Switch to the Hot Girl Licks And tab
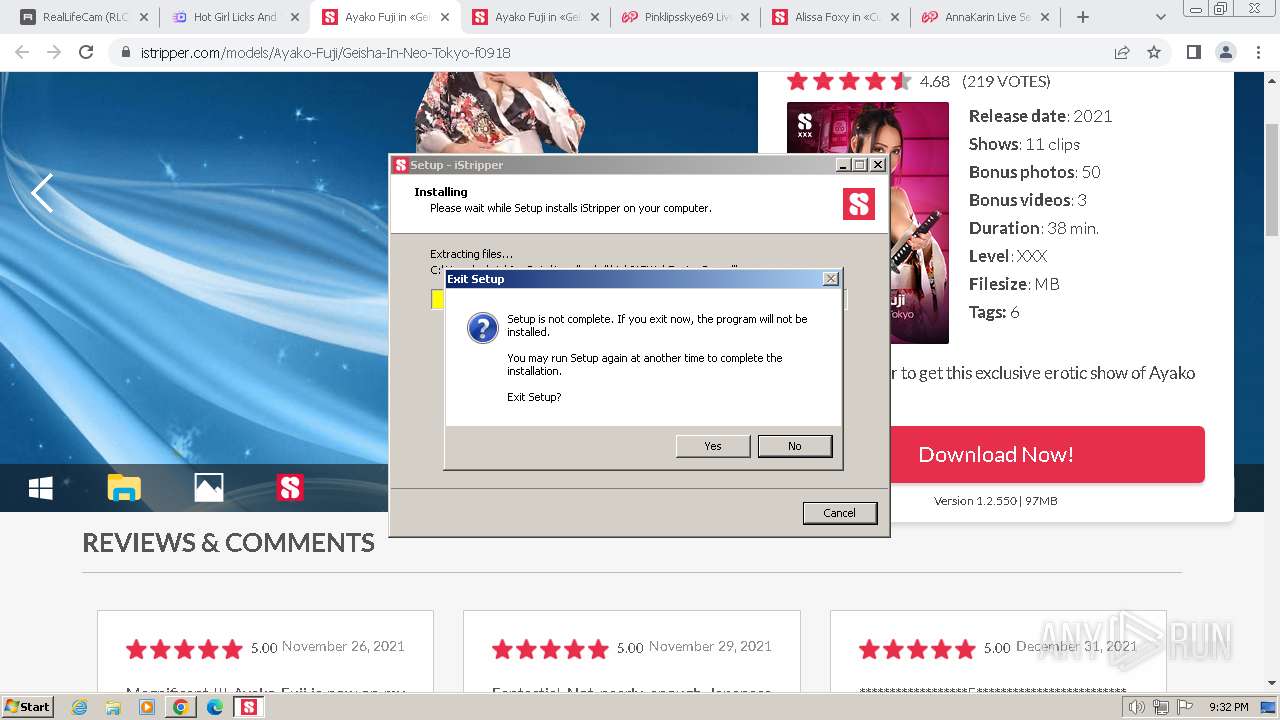 [235, 17]
